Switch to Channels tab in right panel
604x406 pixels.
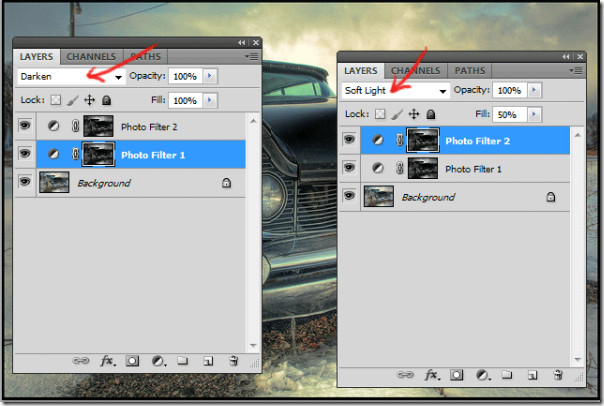click(416, 71)
